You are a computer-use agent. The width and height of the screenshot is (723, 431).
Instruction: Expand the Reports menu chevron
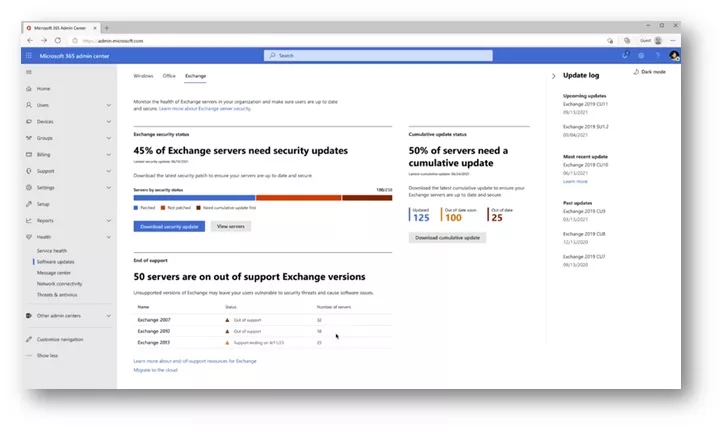point(108,220)
